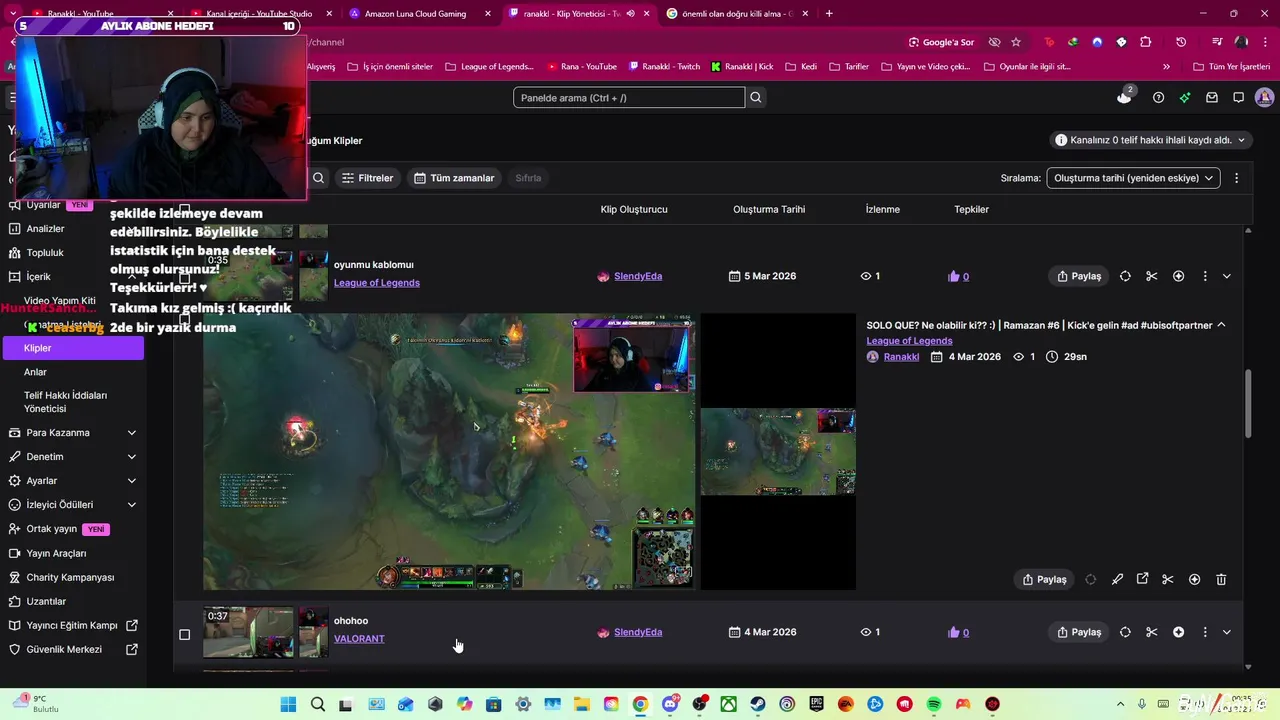Screen dimensions: 1280x720
Task: Click the Tüm zamanlar date filter
Action: click(454, 178)
